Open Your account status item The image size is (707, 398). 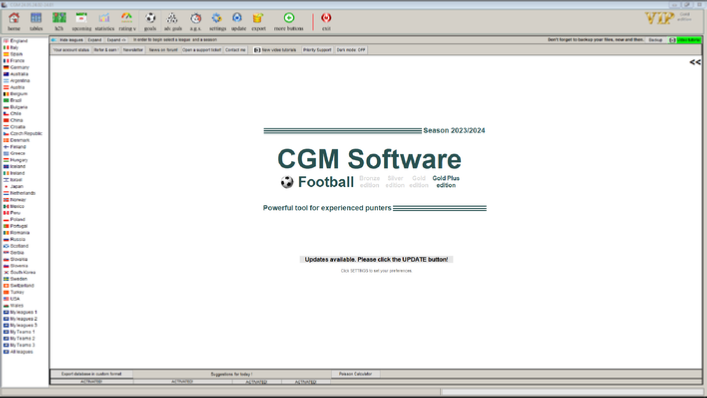tap(71, 50)
